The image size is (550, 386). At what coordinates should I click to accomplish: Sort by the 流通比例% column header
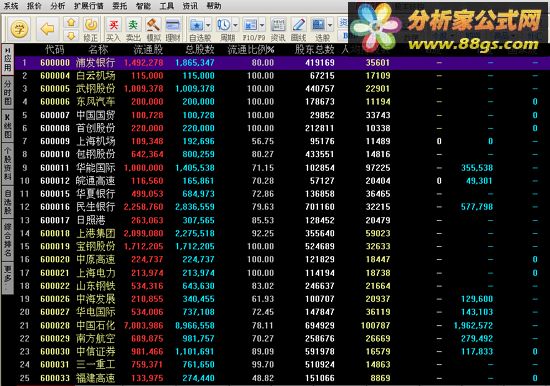click(x=251, y=50)
